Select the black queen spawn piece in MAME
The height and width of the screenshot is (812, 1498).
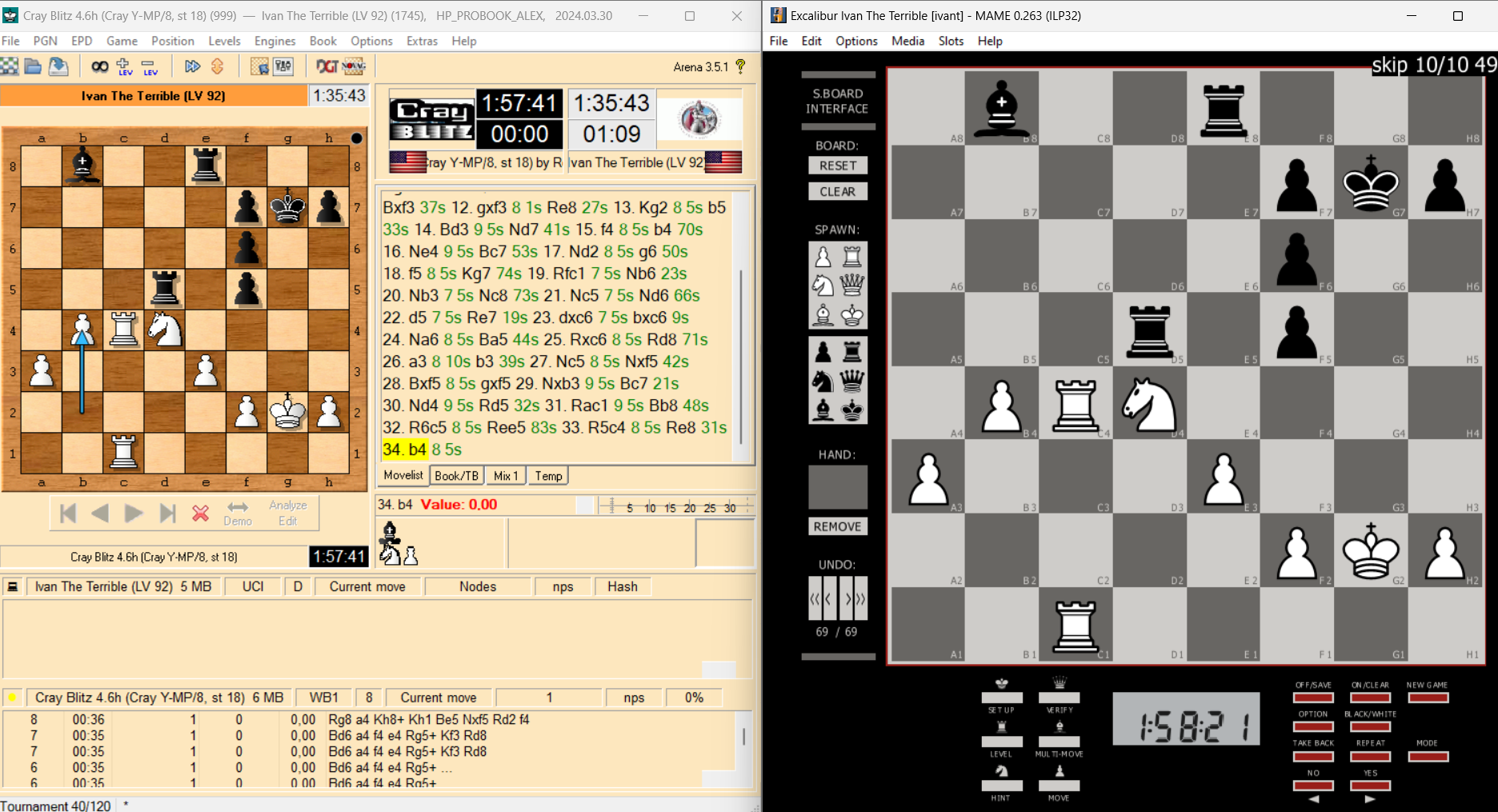(x=852, y=381)
